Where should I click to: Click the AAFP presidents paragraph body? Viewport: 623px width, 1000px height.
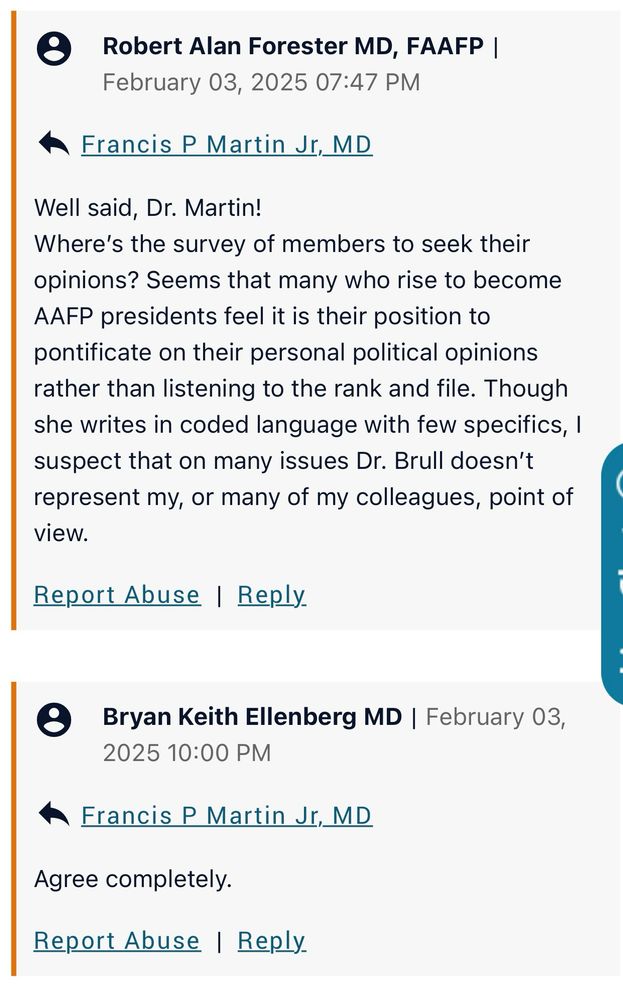click(300, 388)
